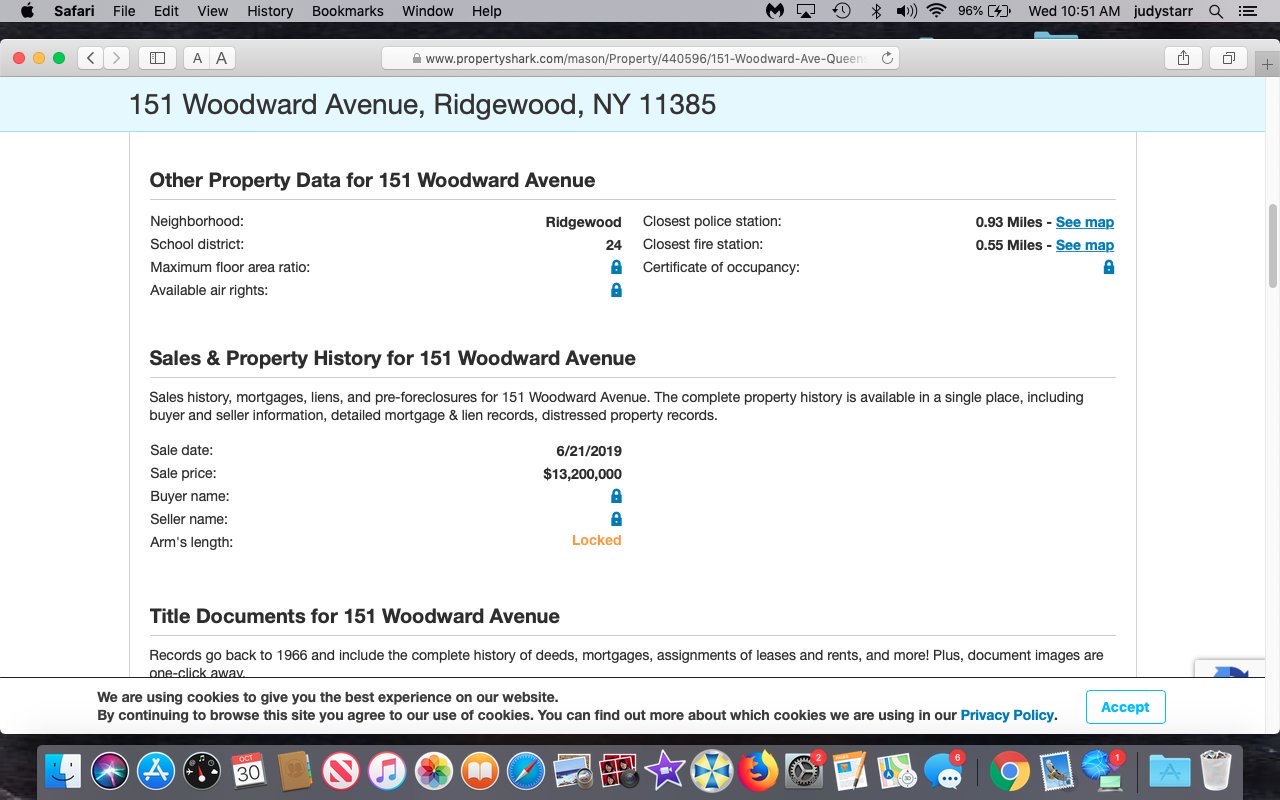Image resolution: width=1280 pixels, height=800 pixels.
Task: Open the Safari Share button
Action: pos(1183,58)
